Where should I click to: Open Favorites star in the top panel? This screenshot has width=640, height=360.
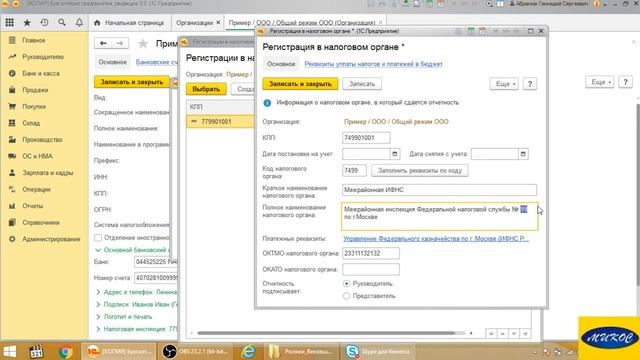[x=27, y=23]
